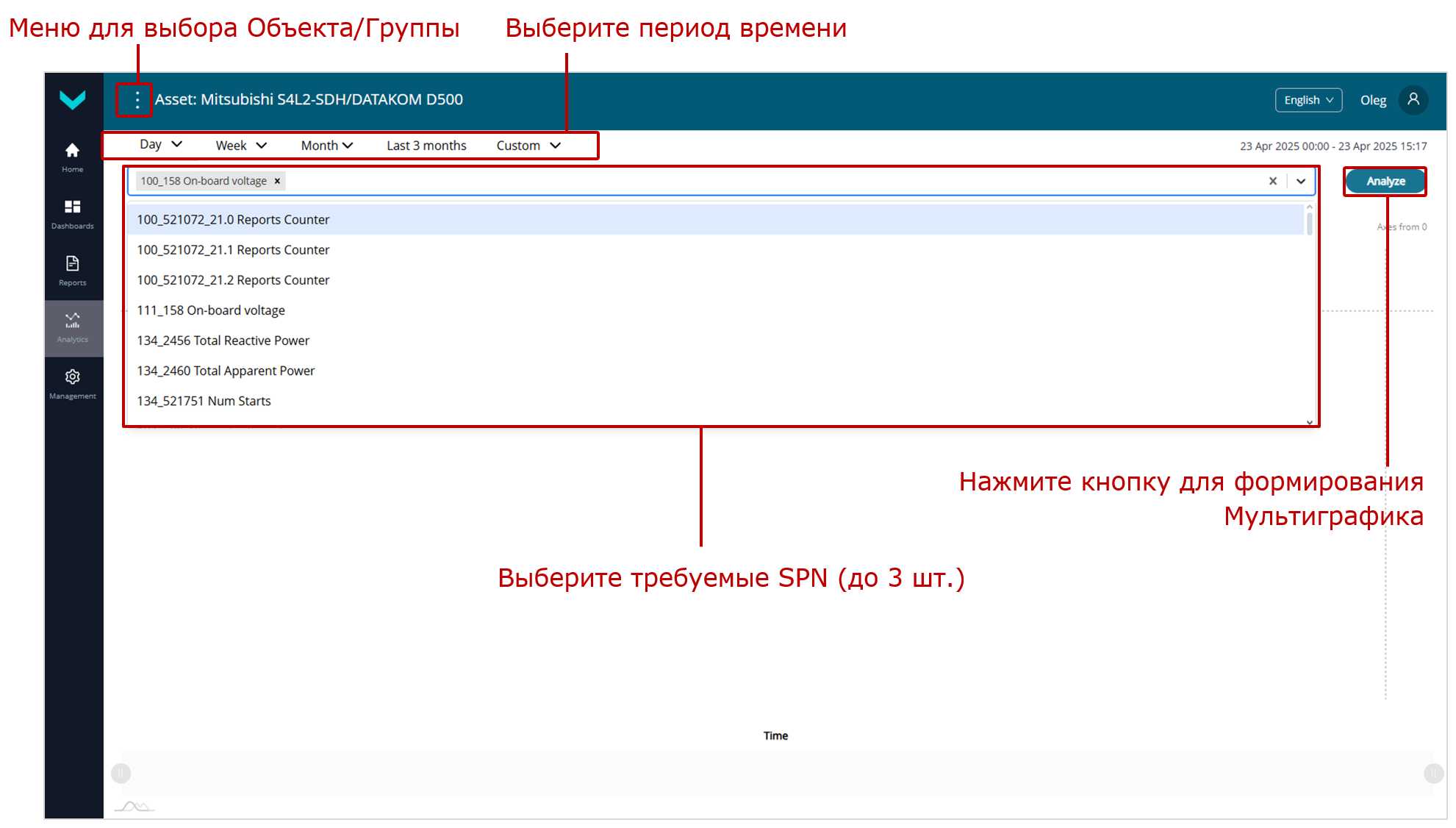Open the English language dropdown
This screenshot has height=828, width=1456.
click(x=1308, y=100)
